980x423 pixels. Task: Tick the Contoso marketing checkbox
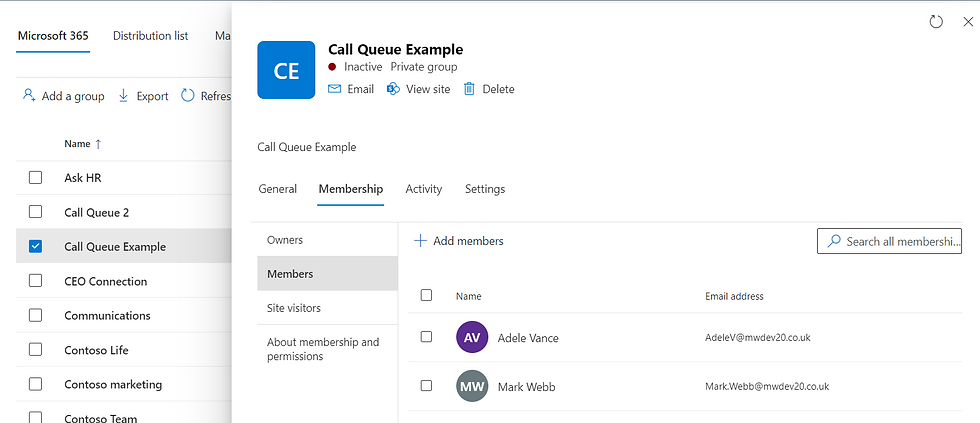[x=36, y=384]
